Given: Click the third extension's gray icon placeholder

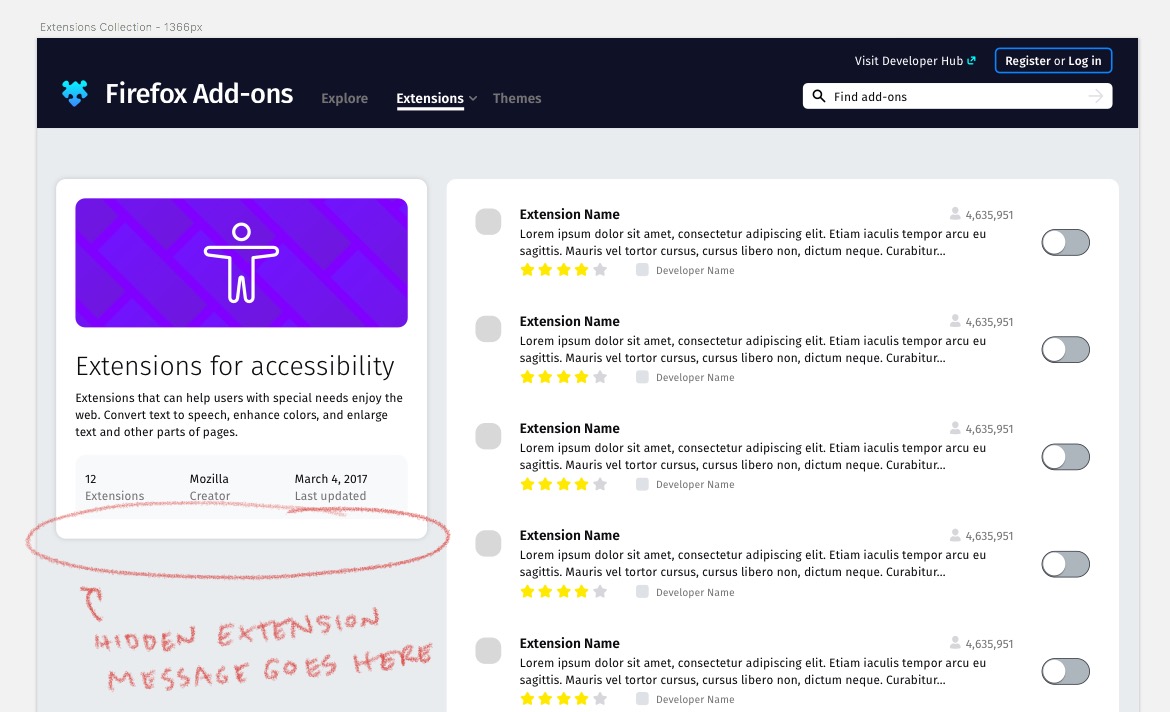Looking at the screenshot, I should (x=488, y=436).
